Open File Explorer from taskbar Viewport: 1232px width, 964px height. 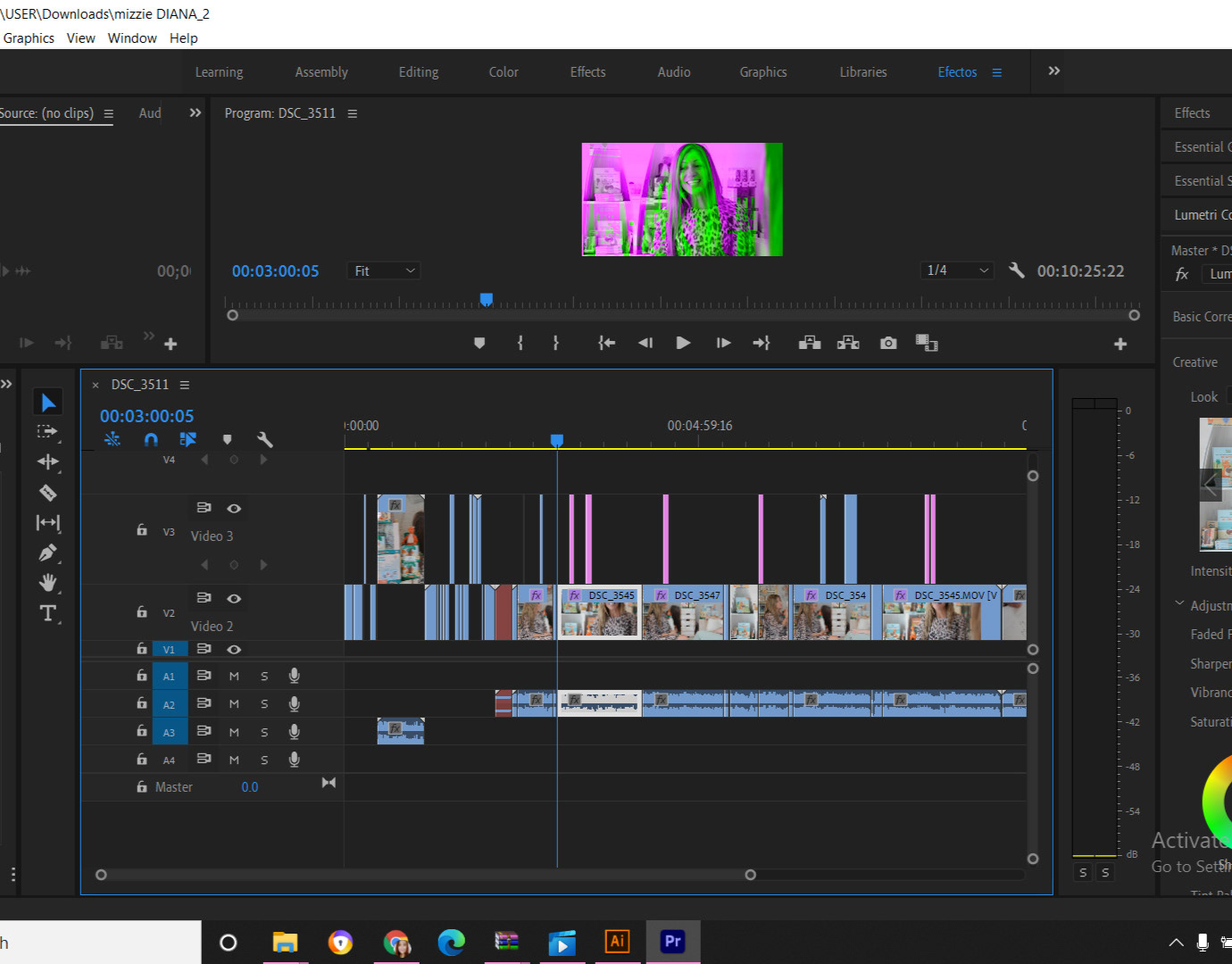[x=285, y=942]
